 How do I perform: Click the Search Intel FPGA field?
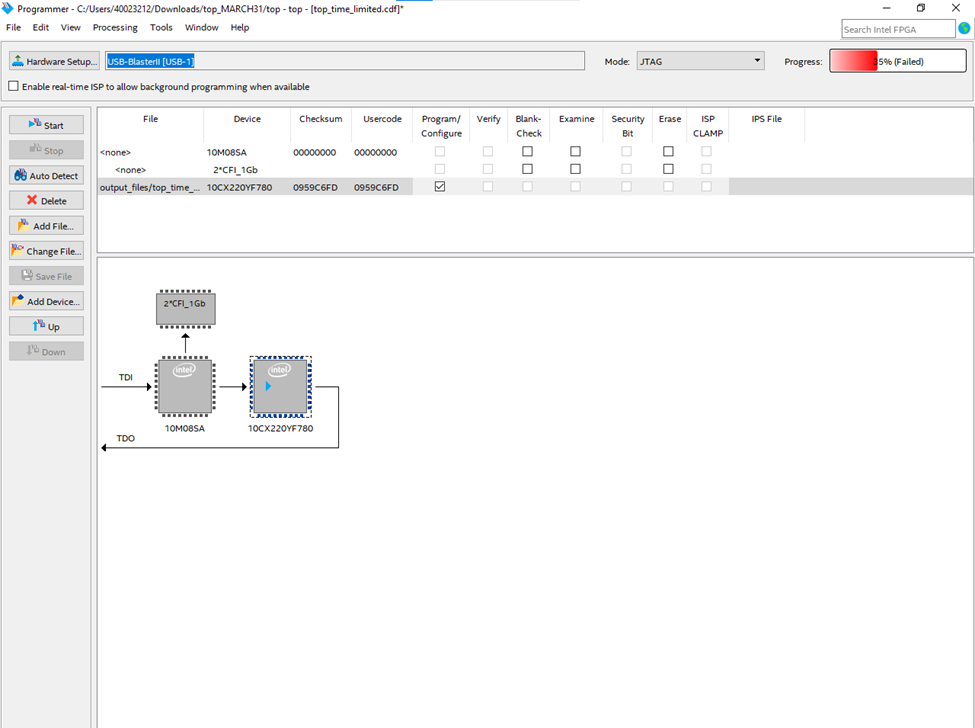[897, 29]
